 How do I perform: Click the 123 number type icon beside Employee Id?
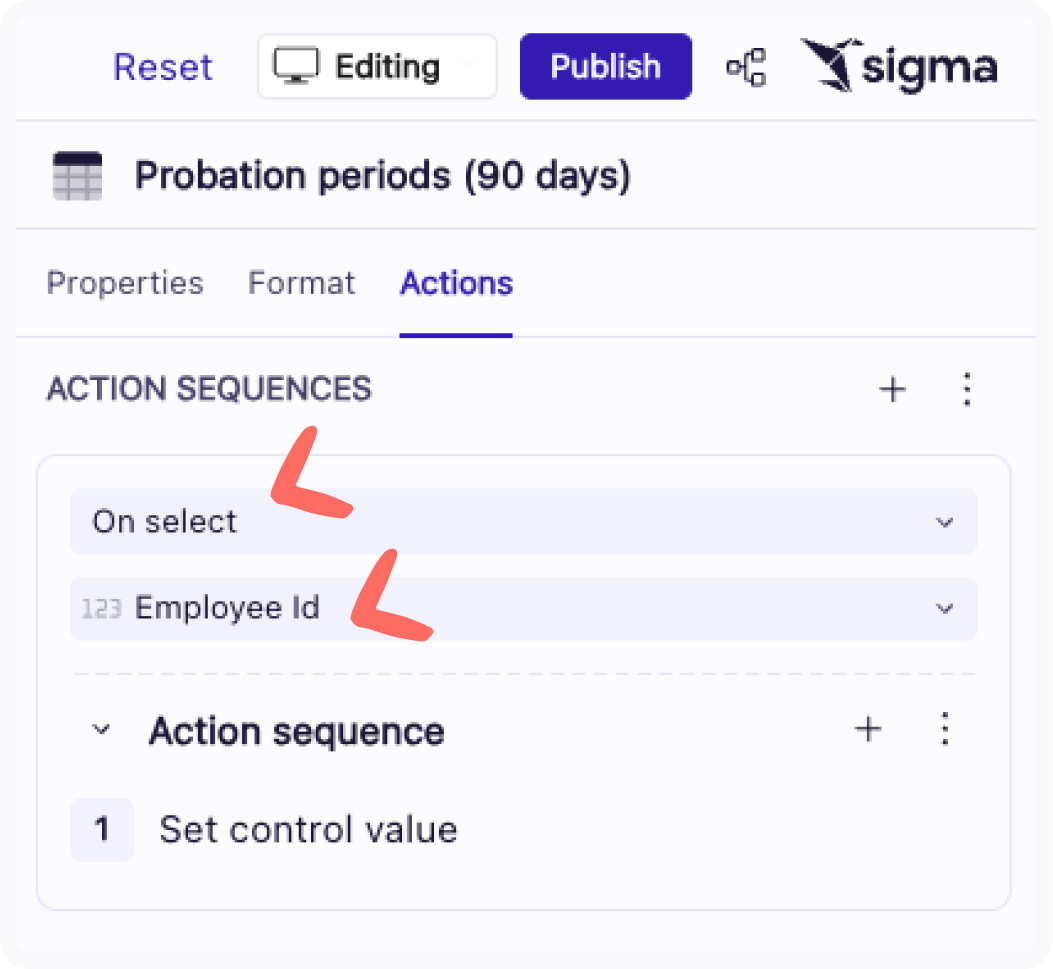tap(102, 608)
